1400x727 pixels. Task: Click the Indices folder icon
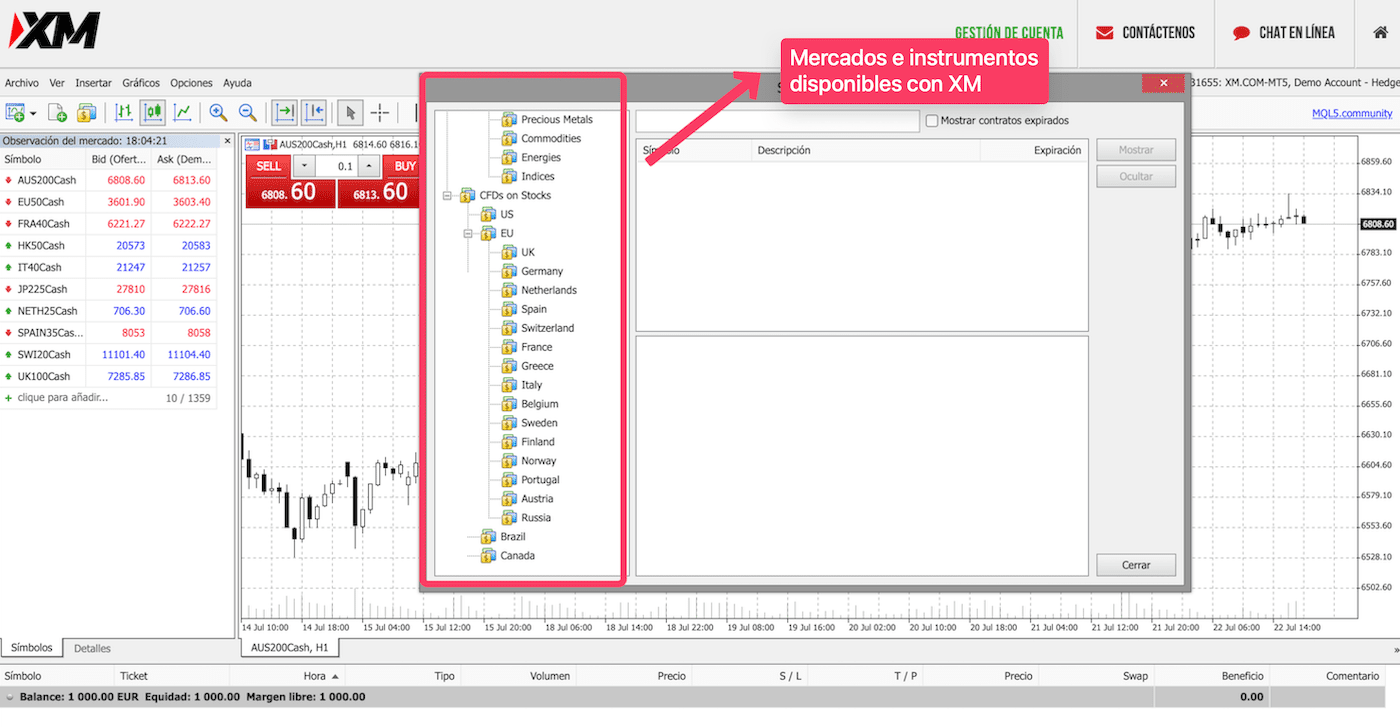(509, 176)
